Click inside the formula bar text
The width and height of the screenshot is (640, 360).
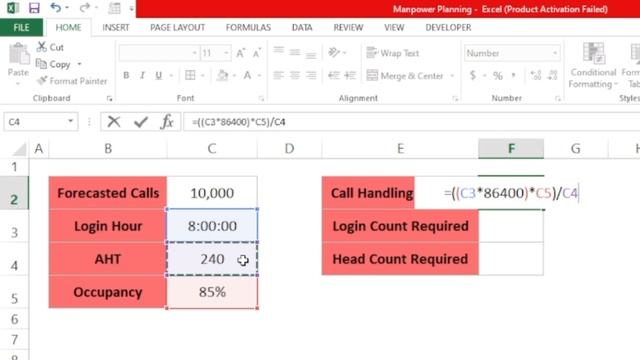[x=239, y=122]
